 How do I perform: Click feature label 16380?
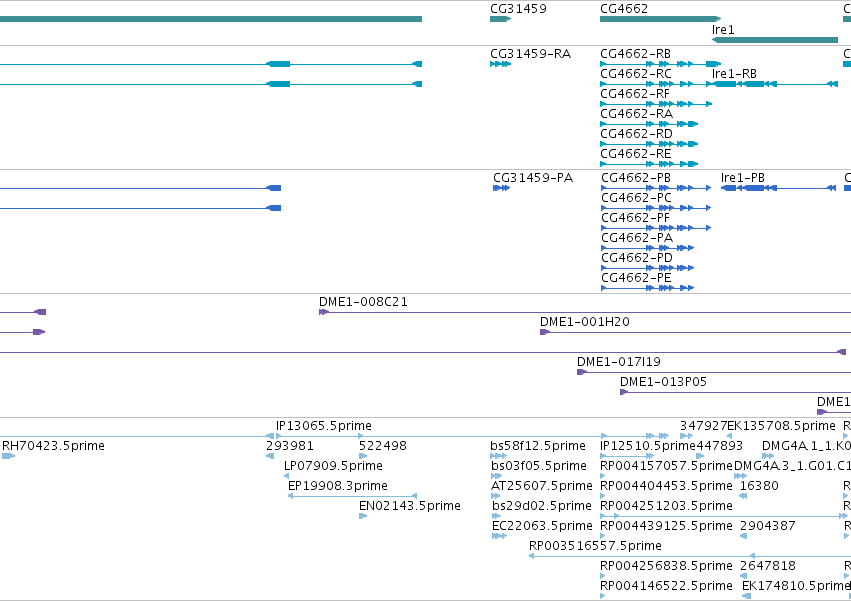tap(759, 486)
